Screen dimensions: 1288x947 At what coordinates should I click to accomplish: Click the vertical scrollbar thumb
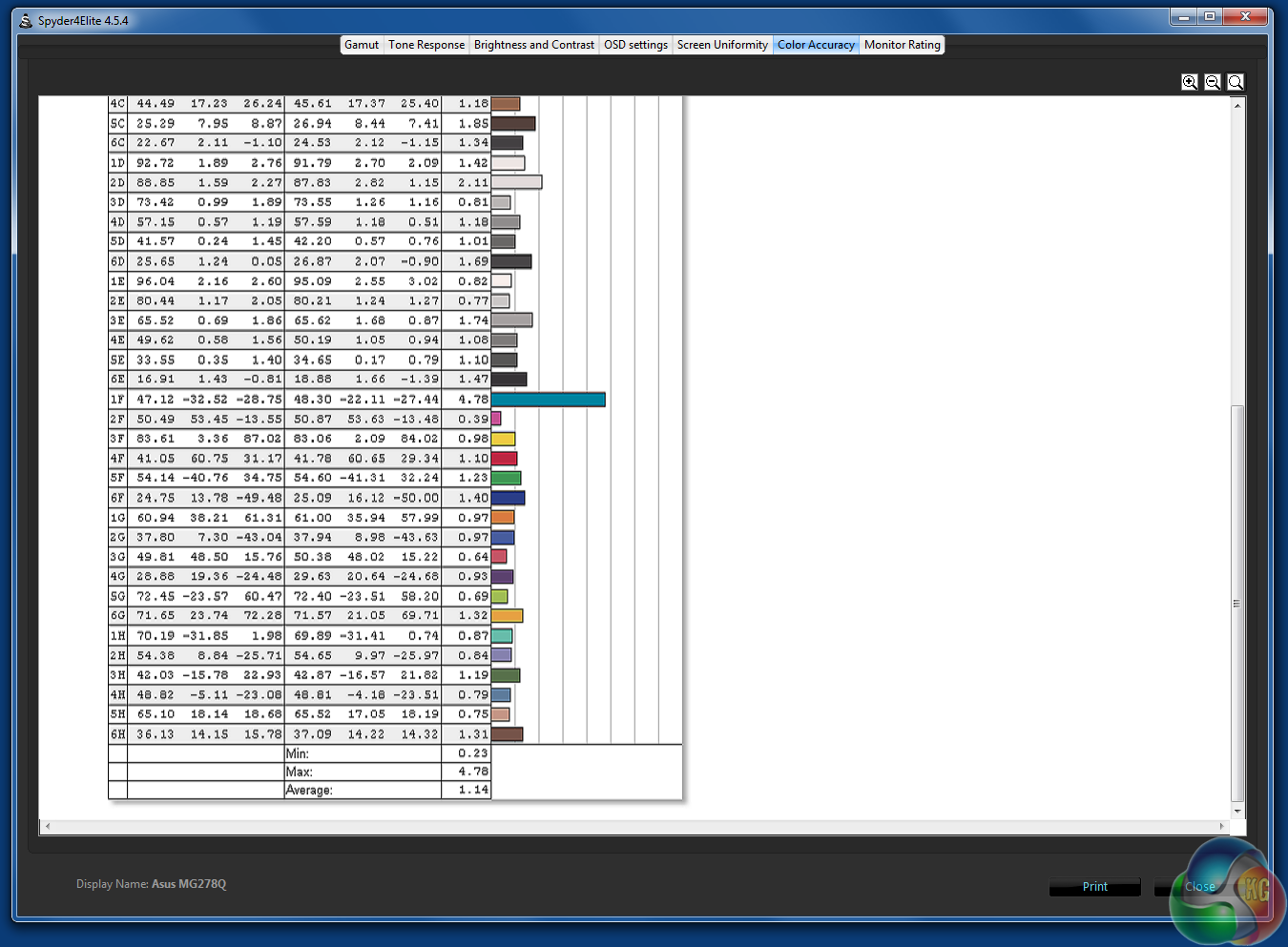pyautogui.click(x=1237, y=603)
